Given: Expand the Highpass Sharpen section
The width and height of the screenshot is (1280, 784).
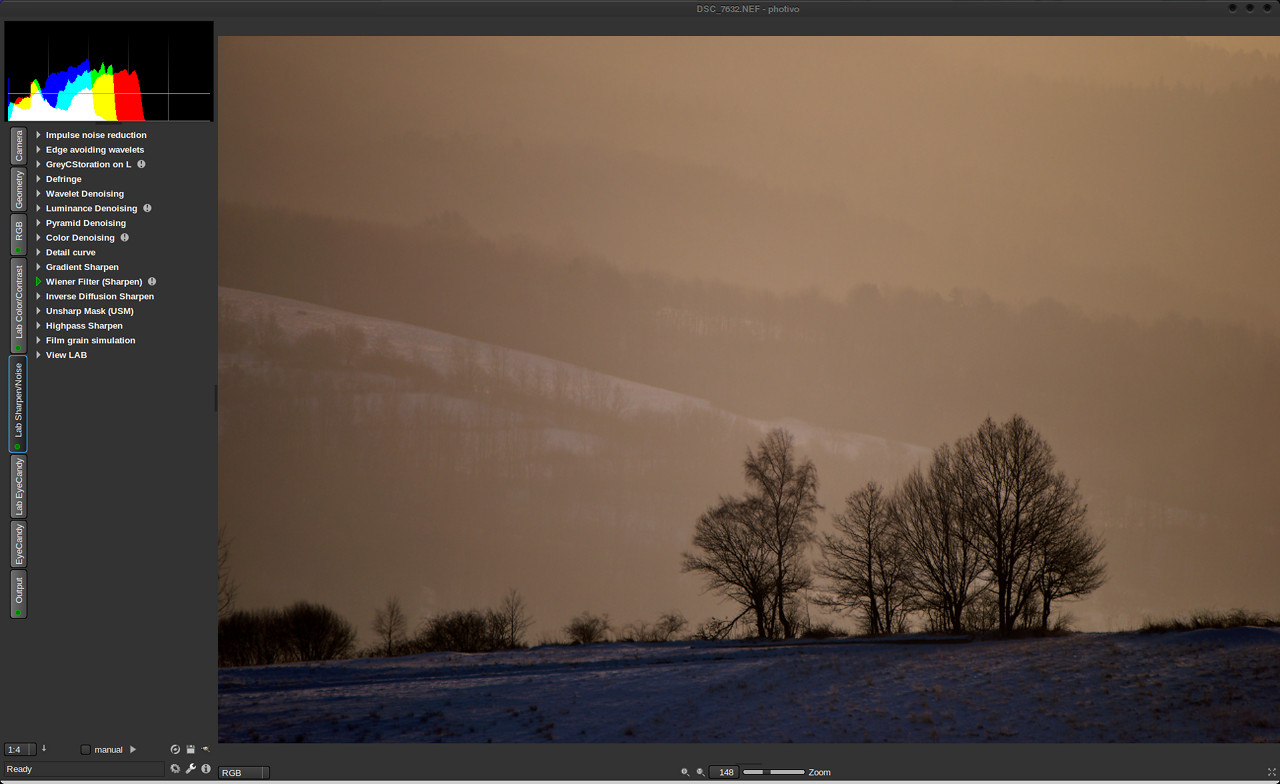Looking at the screenshot, I should (39, 326).
